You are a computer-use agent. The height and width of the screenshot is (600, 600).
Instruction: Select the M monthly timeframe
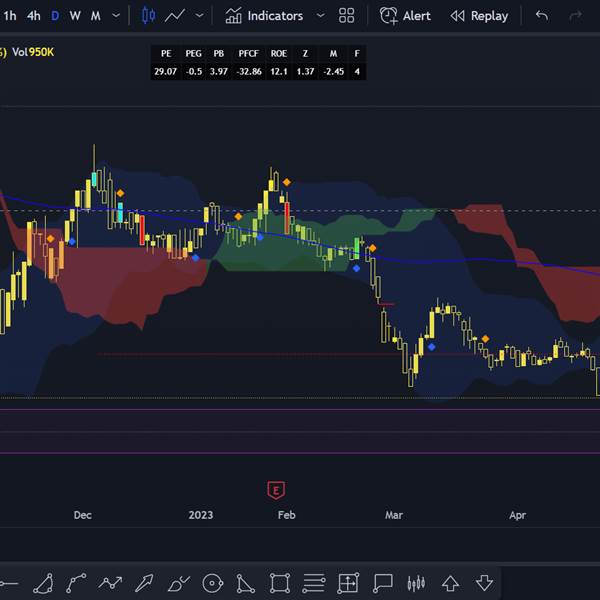tap(96, 16)
